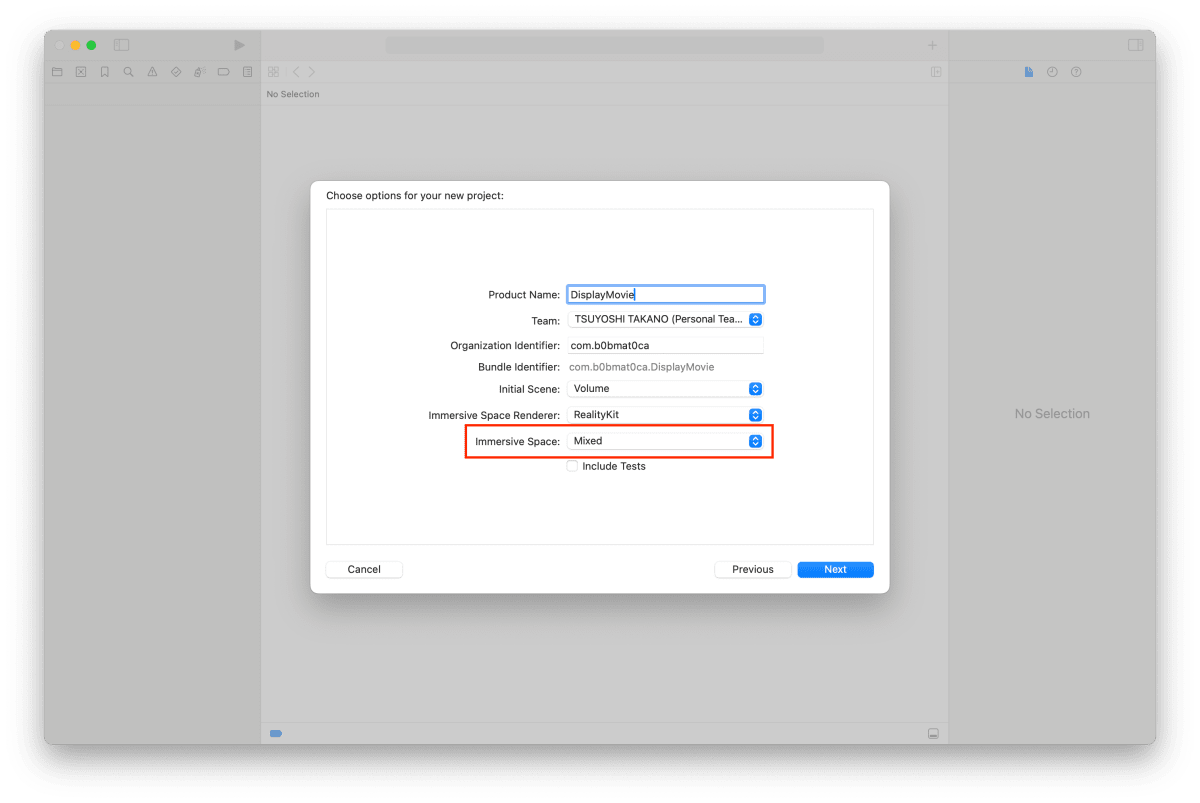
Task: Toggle the left navigator sidebar visibility
Action: pos(121,44)
